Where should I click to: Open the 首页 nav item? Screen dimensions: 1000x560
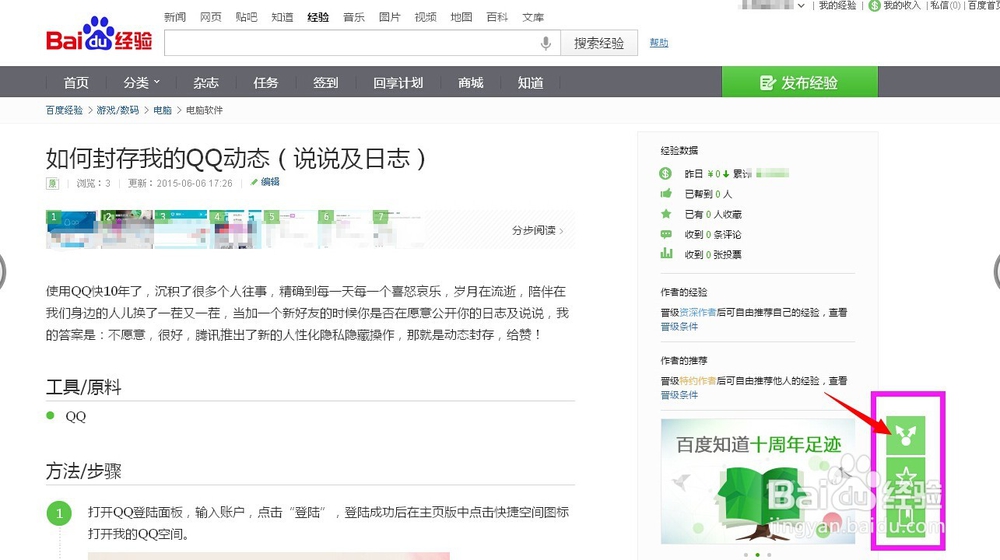76,83
